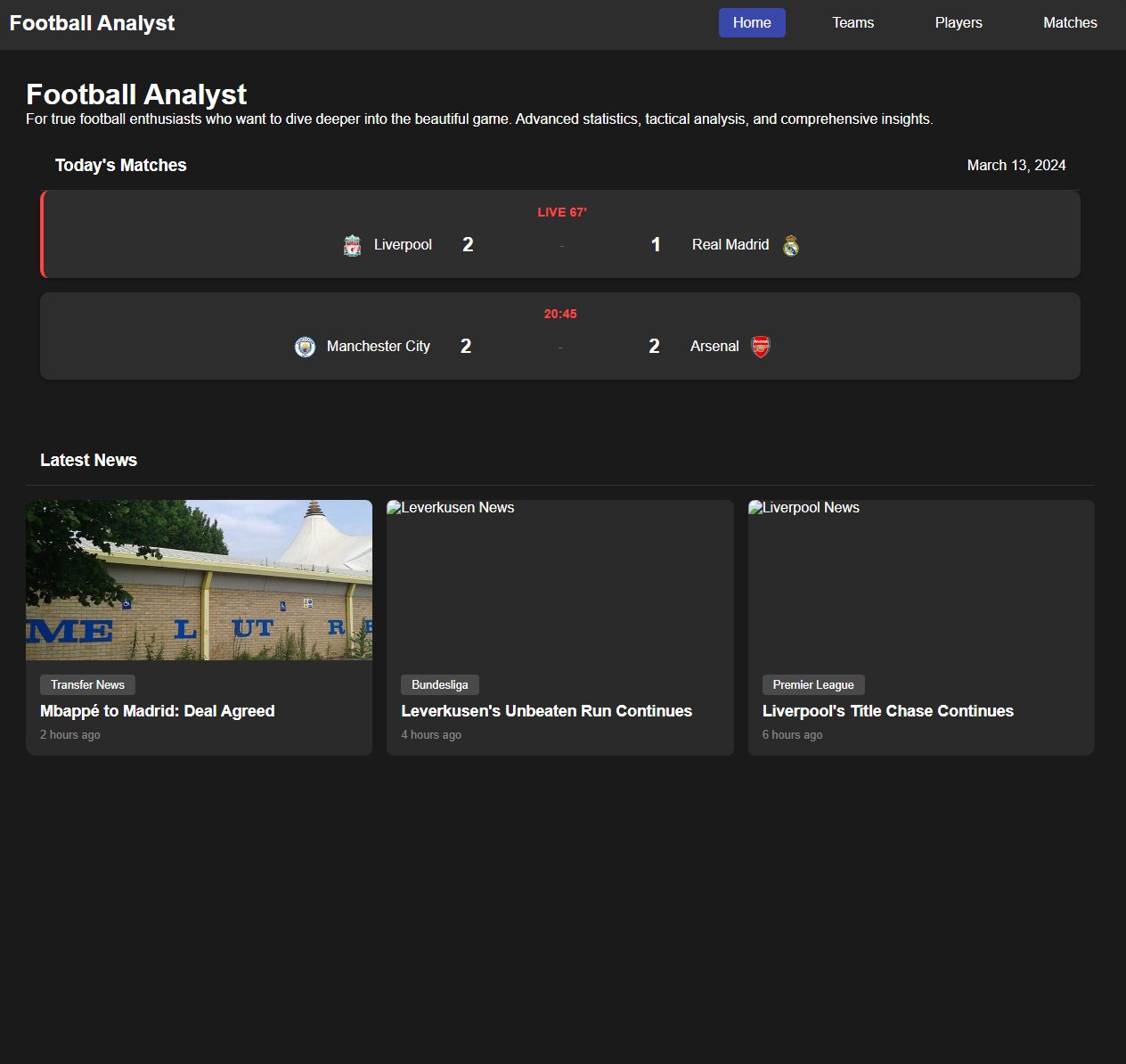
Task: Click the Manchester City vs Arsenal match card
Action: (x=561, y=336)
